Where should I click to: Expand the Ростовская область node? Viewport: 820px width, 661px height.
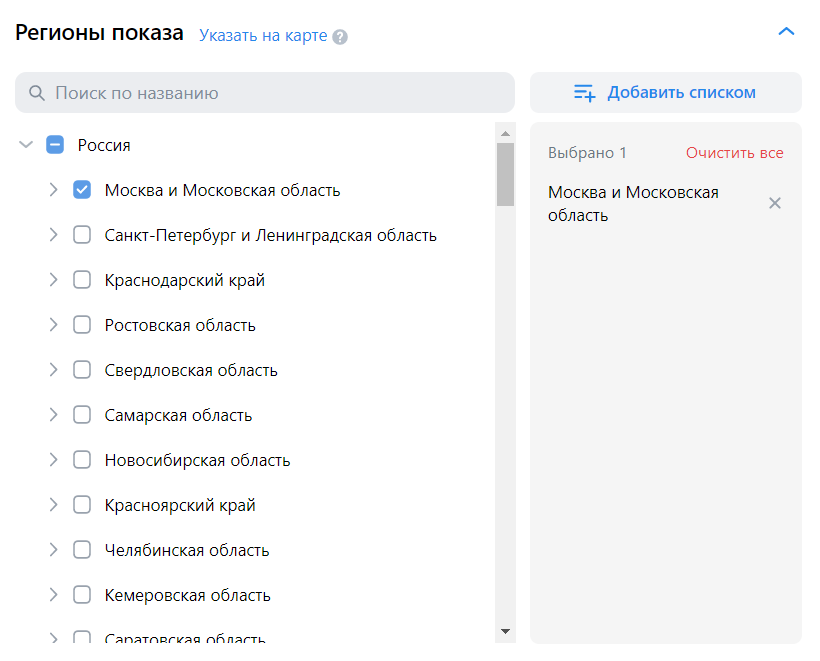tap(54, 325)
